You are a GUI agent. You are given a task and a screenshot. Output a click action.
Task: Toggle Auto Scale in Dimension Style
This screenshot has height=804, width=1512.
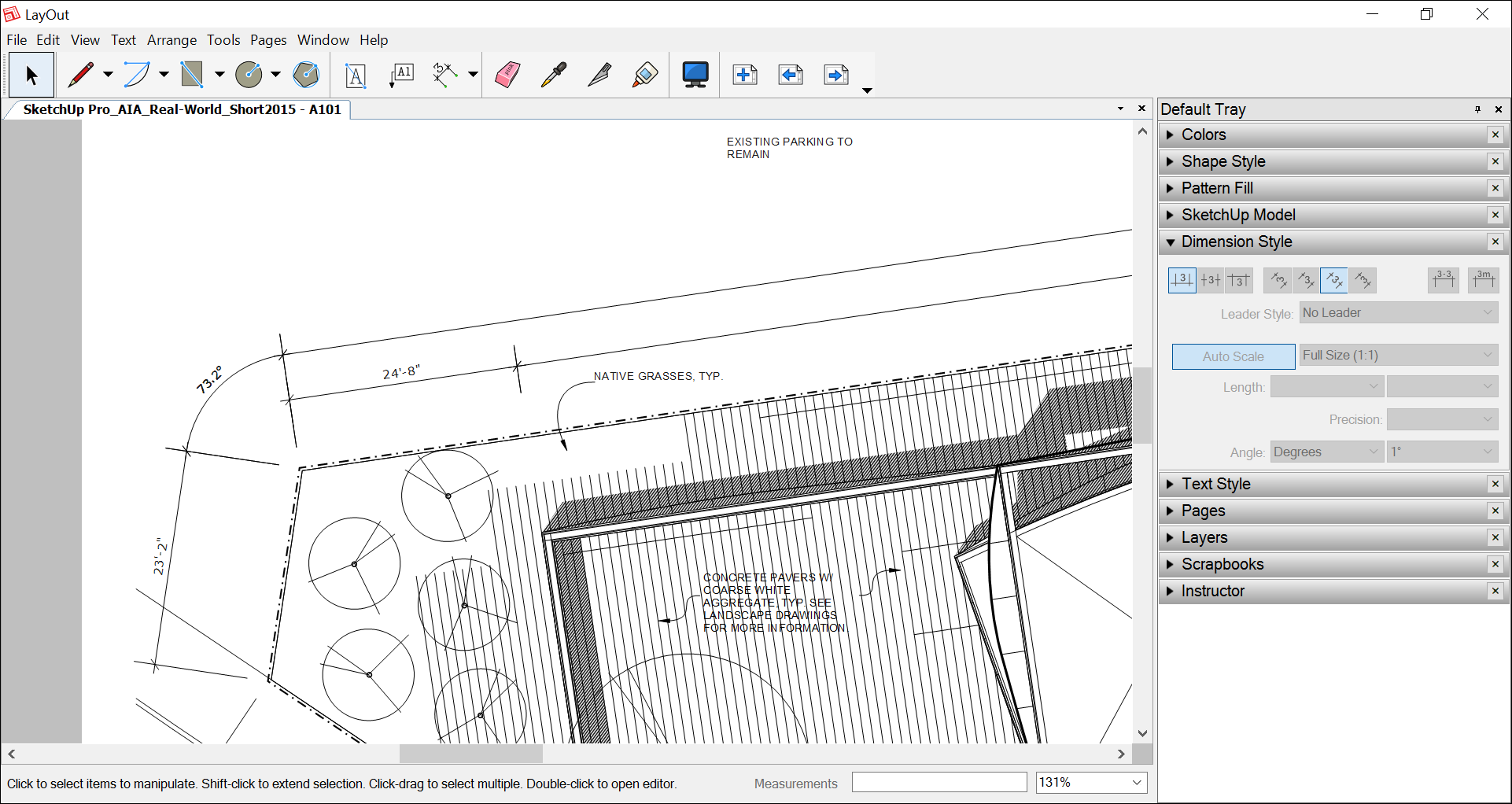pos(1232,356)
